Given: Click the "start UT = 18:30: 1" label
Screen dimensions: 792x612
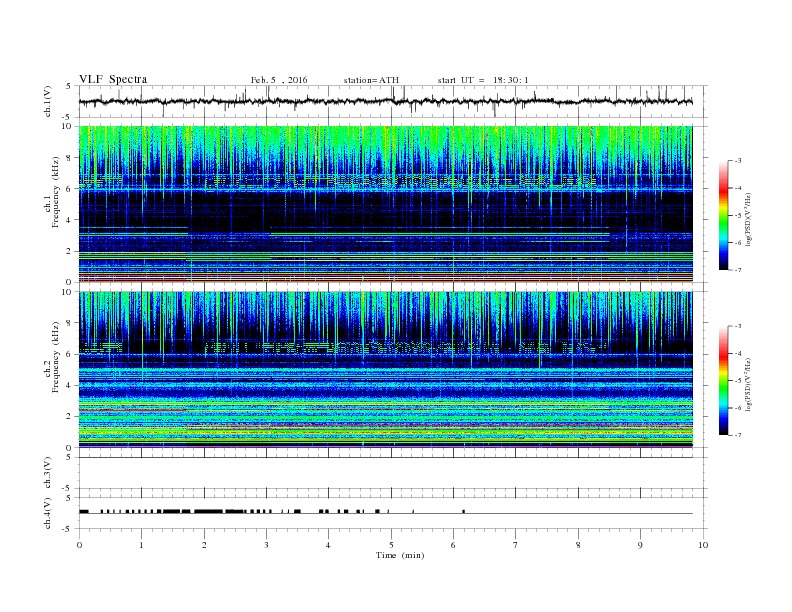Looking at the screenshot, I should pos(483,80).
